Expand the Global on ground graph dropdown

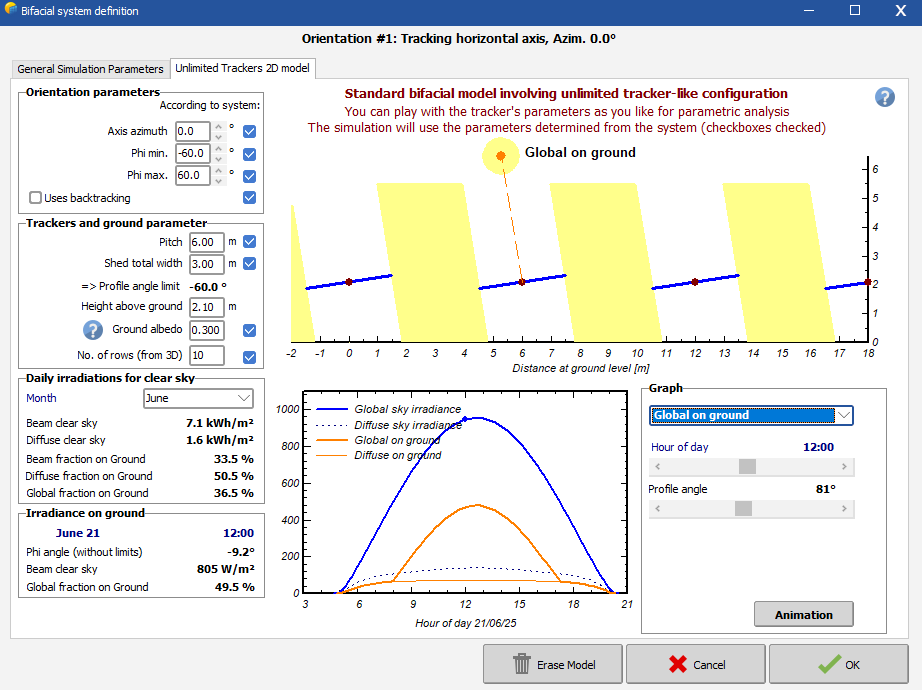(750, 415)
